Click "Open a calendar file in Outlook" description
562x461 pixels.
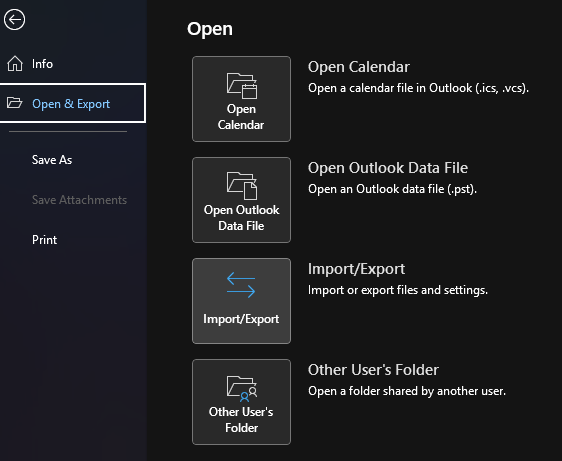click(418, 88)
